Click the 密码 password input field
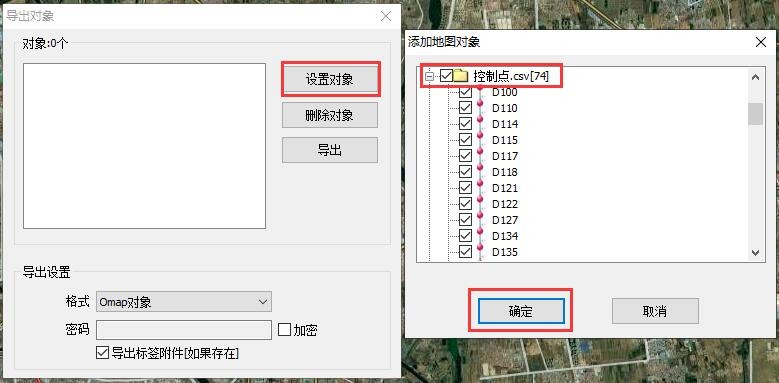 pos(184,330)
